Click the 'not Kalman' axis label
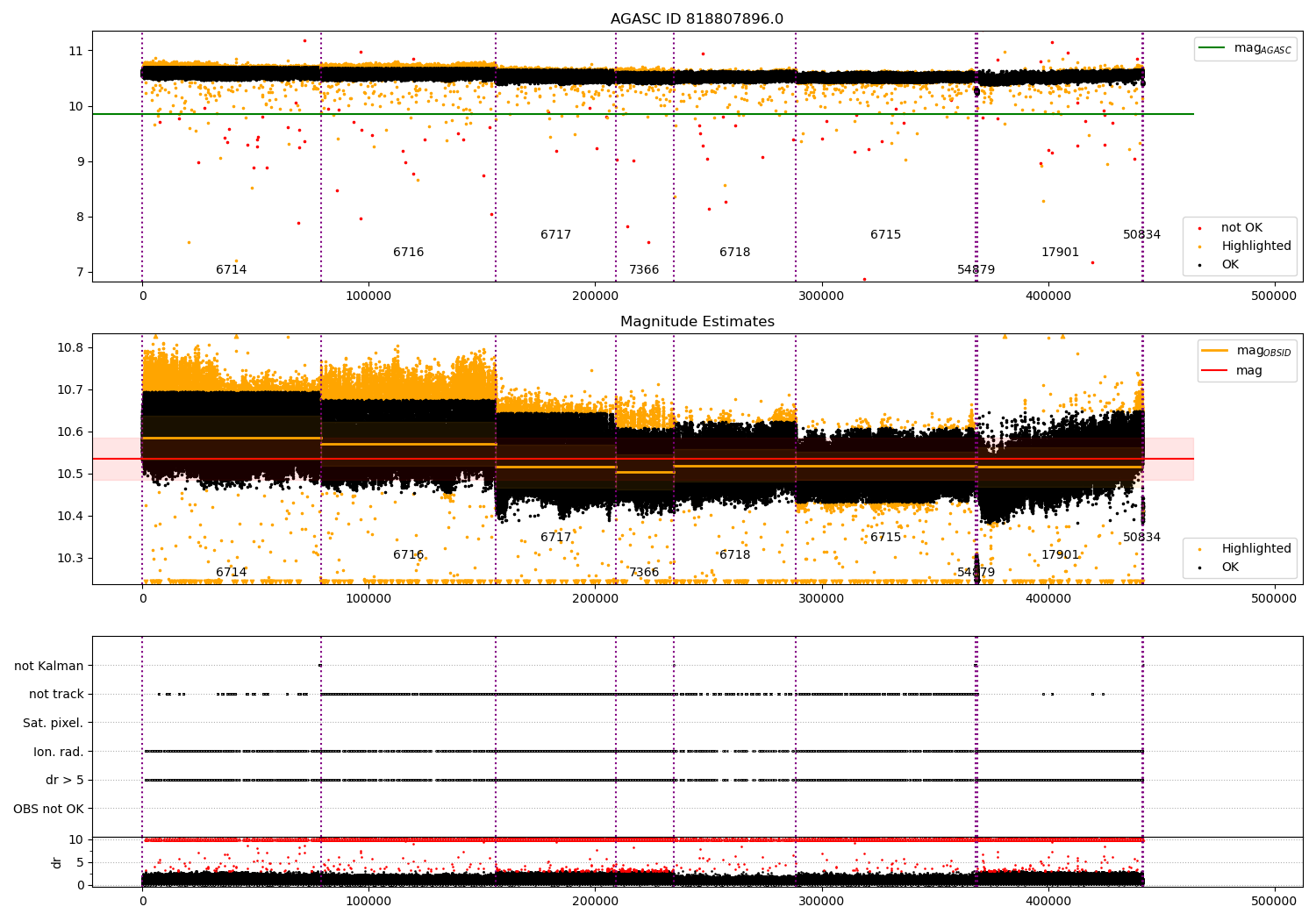The width and height of the screenshot is (1316, 921). point(49,667)
